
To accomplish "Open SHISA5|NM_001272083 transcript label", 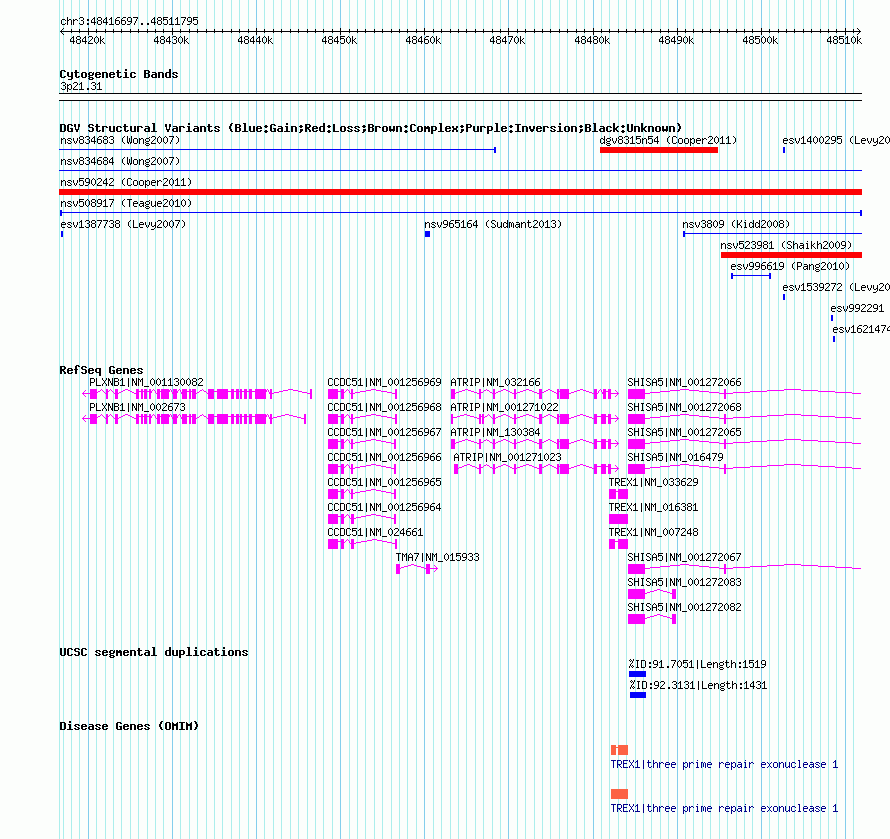I will (684, 582).
